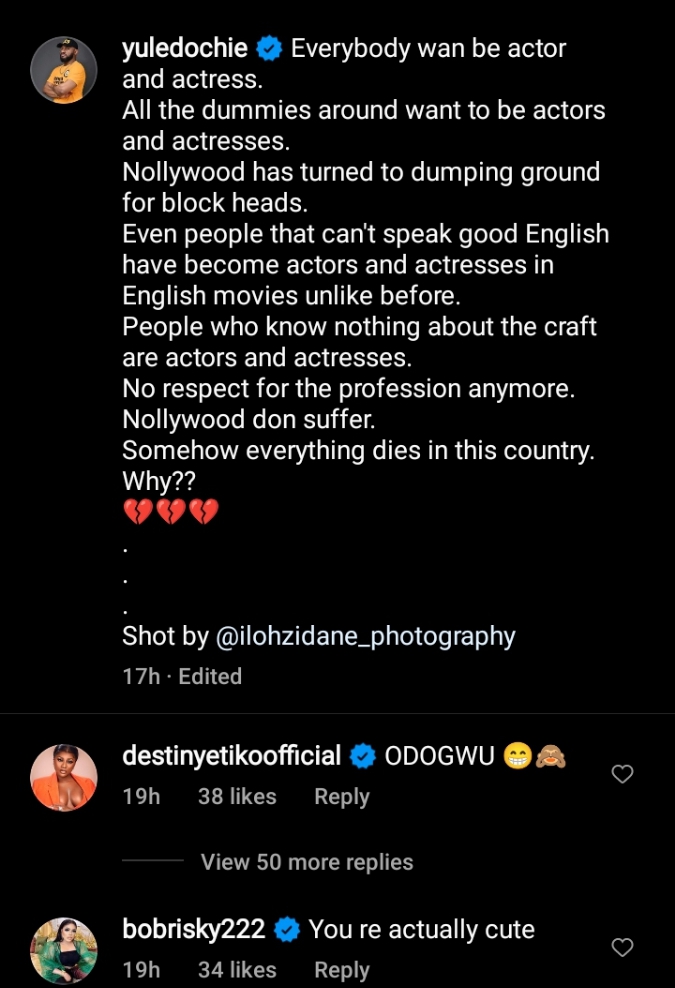Open the destinyetikoofficial username link

(232, 756)
